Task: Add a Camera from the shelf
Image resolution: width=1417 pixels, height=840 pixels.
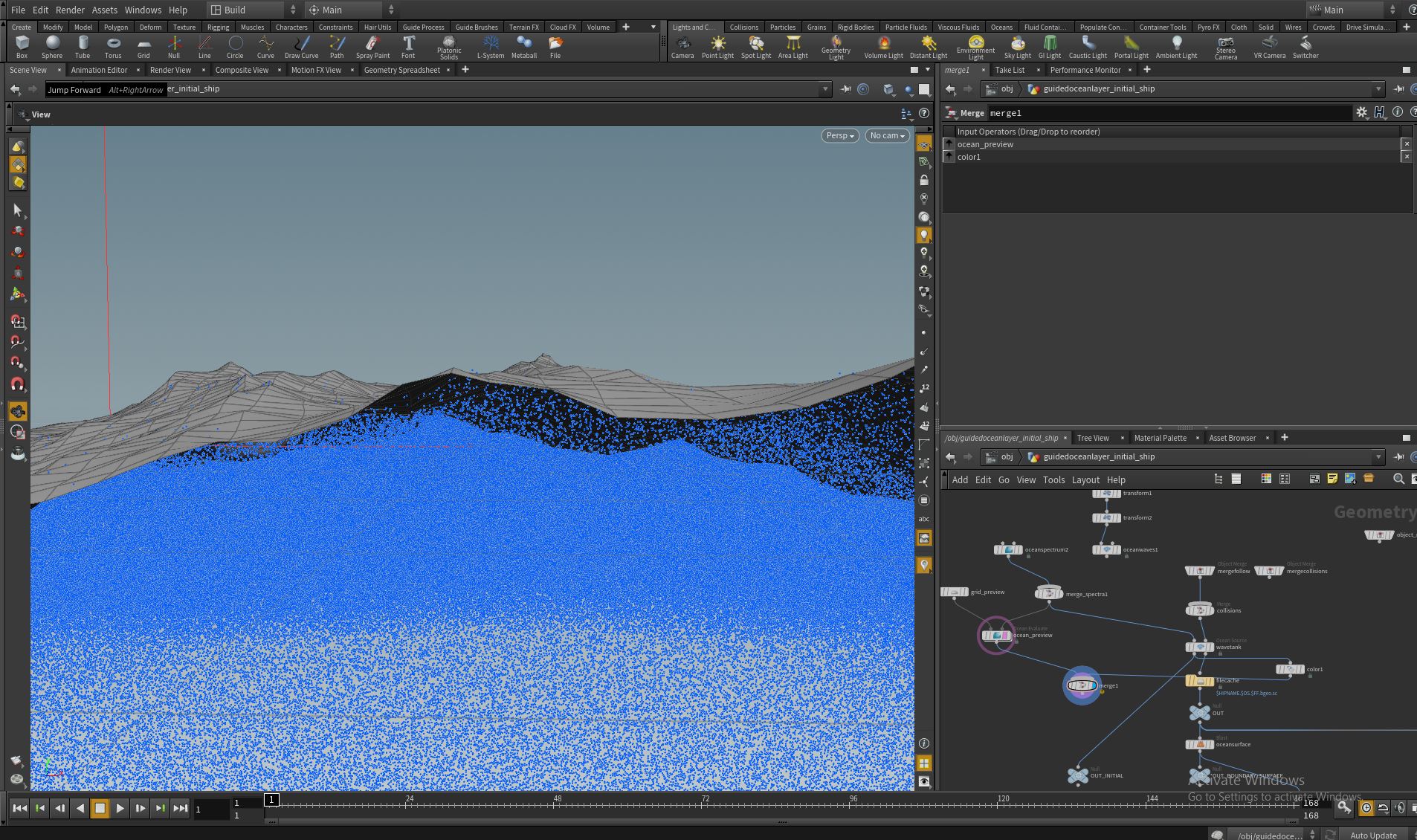Action: tap(682, 47)
